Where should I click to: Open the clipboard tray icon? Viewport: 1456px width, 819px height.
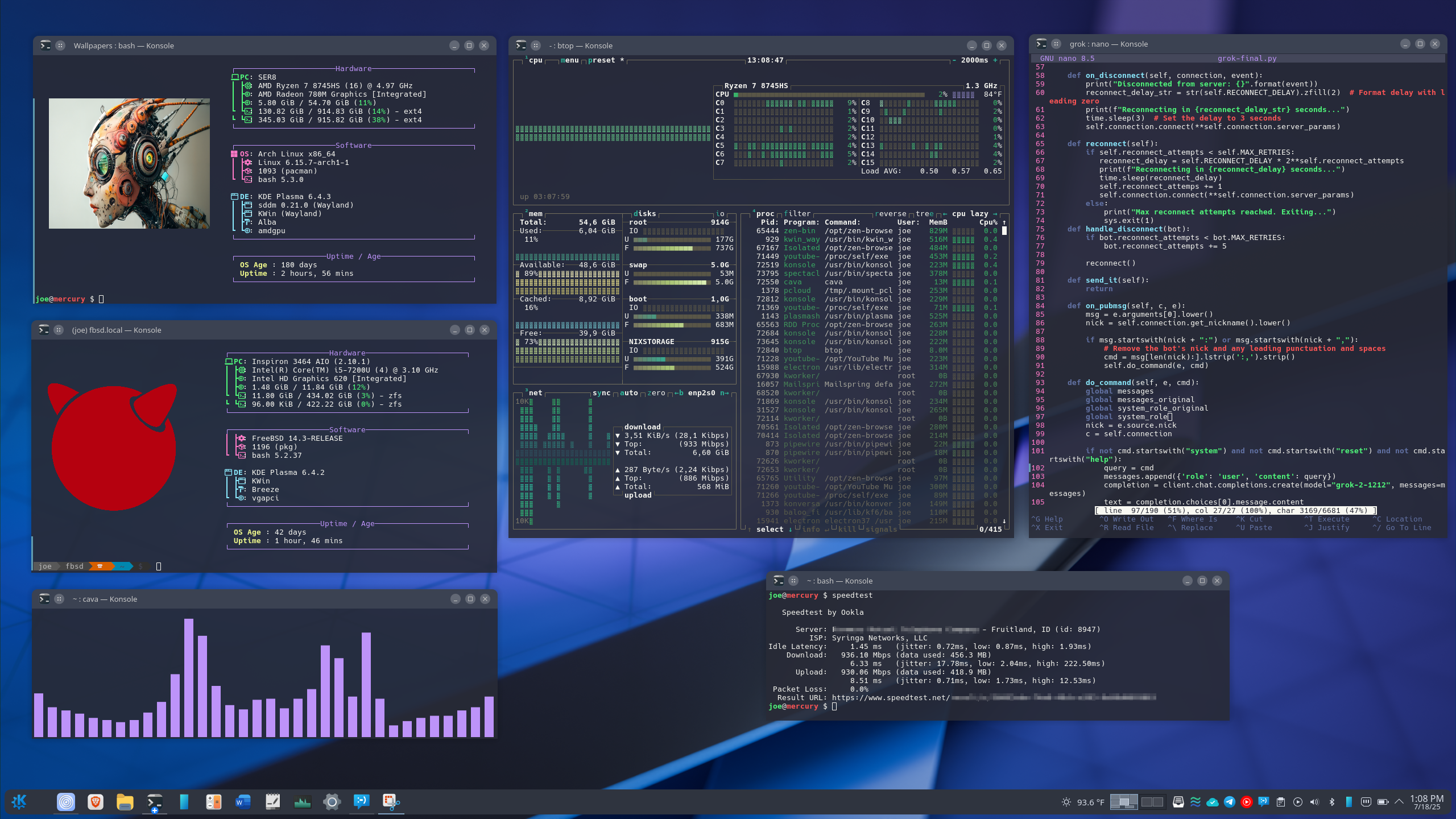(1281, 802)
